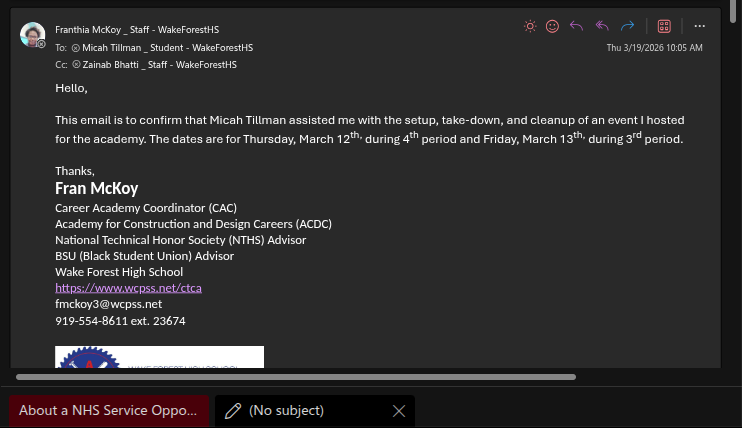Viewport: 742px width, 428px height.
Task: Click Franthia McKoy's profile picture
Action: pyautogui.click(x=32, y=35)
